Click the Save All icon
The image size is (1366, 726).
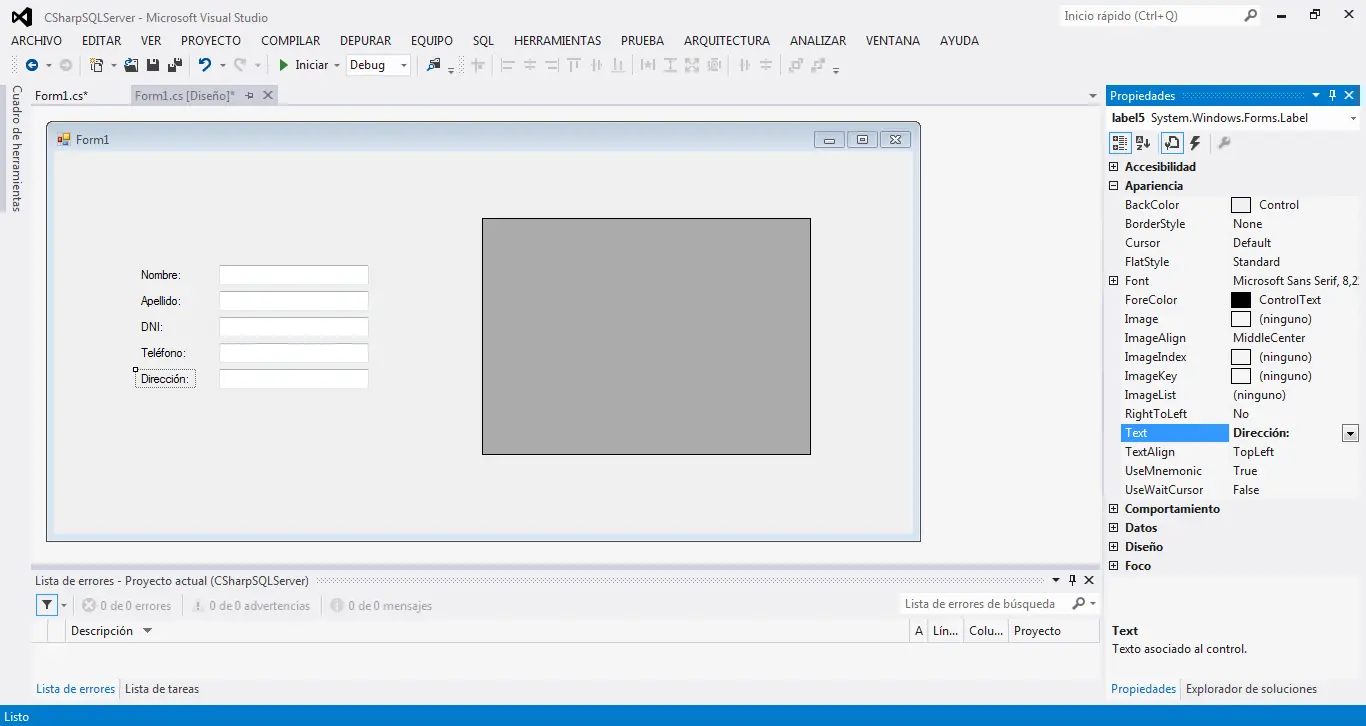175,65
